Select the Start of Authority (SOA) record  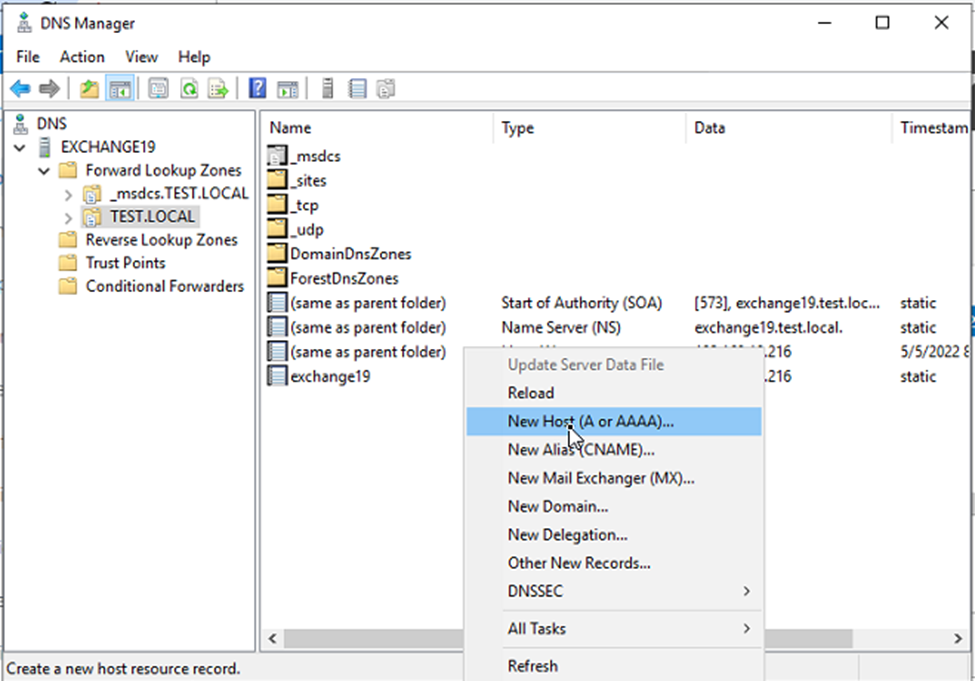pyautogui.click(x=581, y=303)
